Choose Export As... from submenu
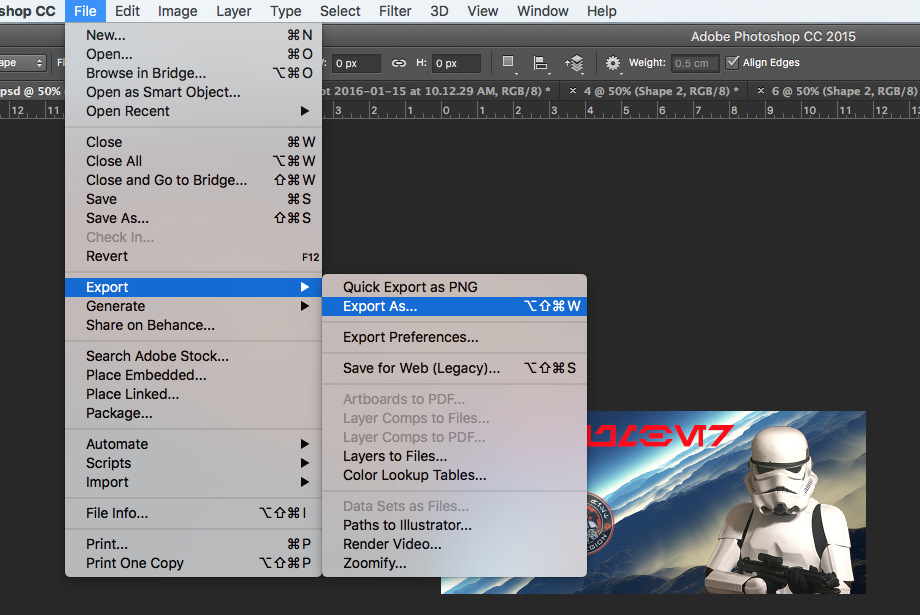 pyautogui.click(x=454, y=306)
